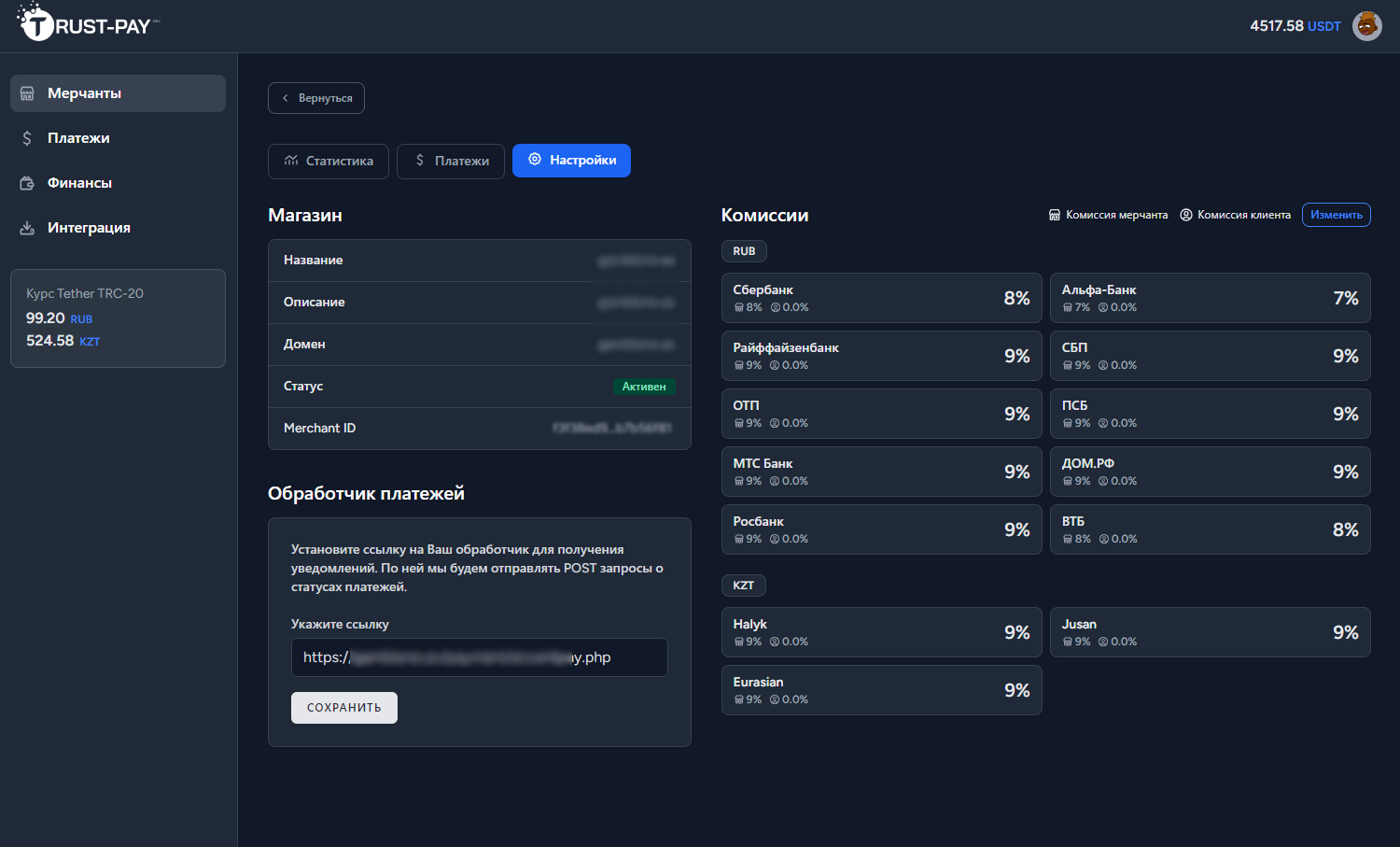This screenshot has width=1400, height=847.
Task: Switch to the Статистика tab
Action: [x=329, y=161]
